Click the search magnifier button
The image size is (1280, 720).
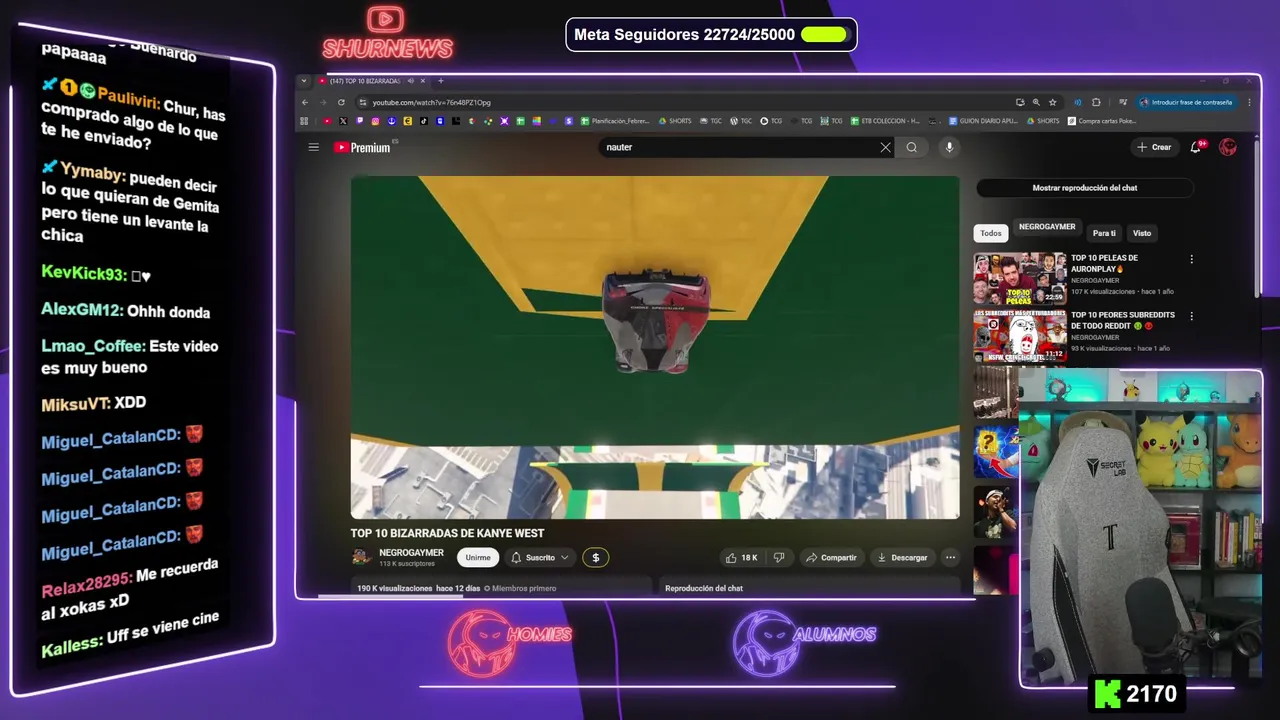click(911, 147)
